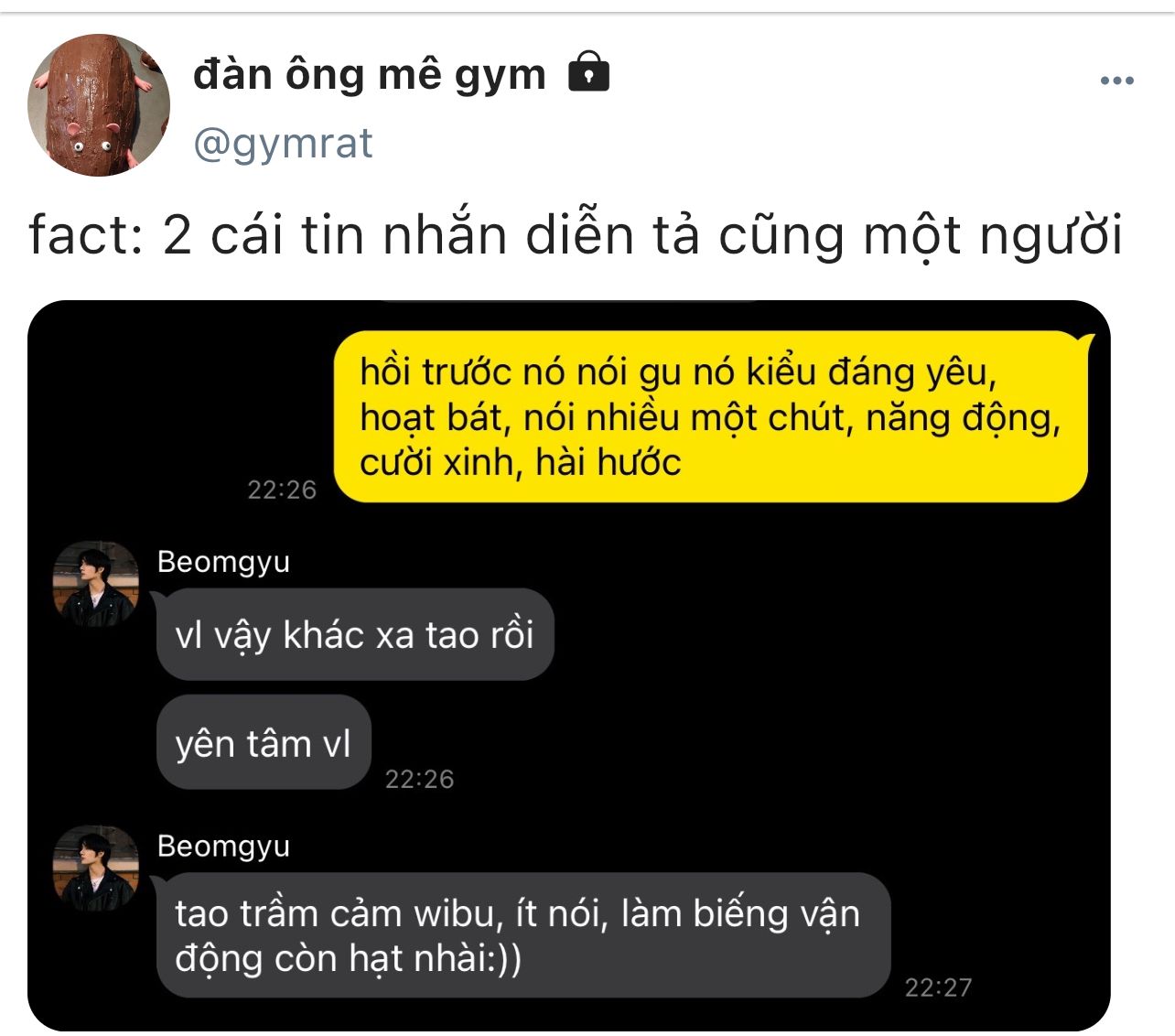The width and height of the screenshot is (1175, 1036).
Task: Tap the Beomgyu name above "vl vậy khác xa"
Action: click(223, 561)
